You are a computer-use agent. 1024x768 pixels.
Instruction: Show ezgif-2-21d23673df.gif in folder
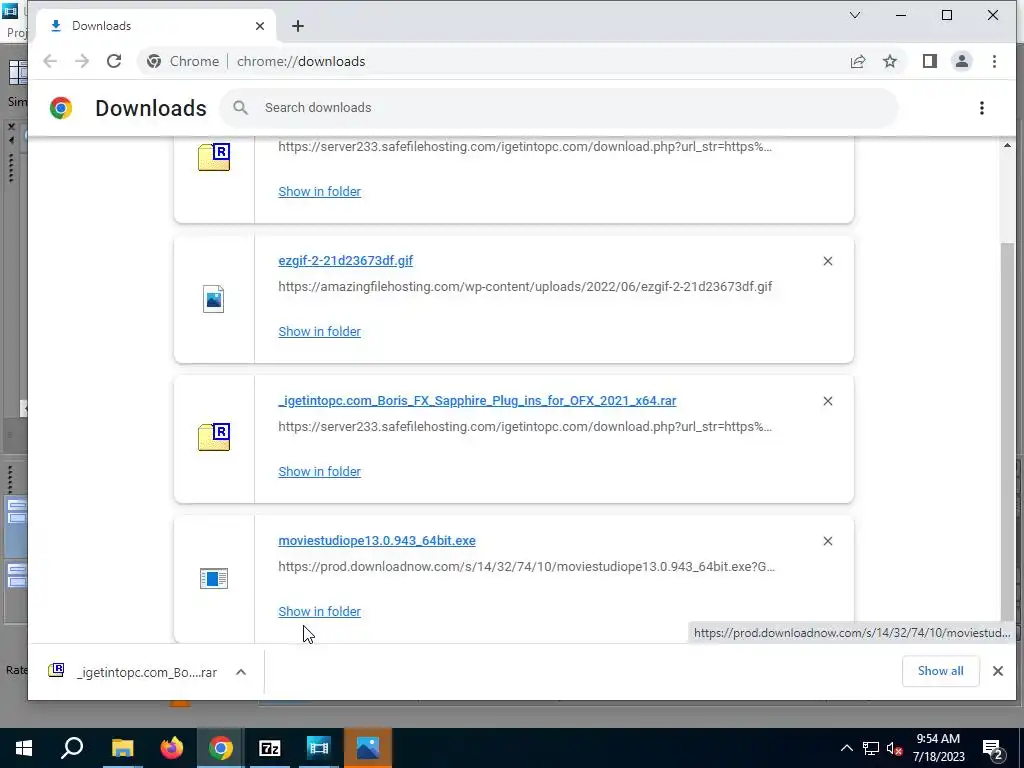coord(319,332)
